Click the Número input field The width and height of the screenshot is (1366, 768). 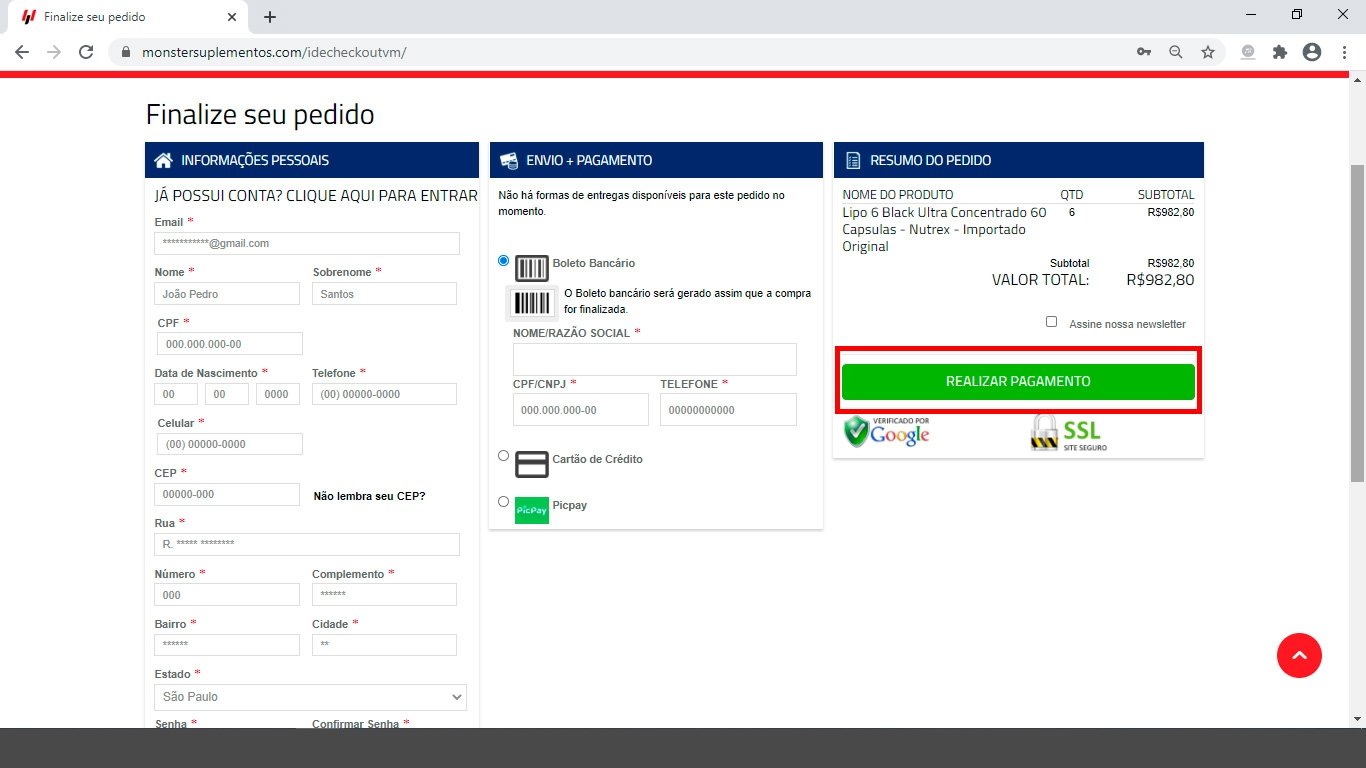click(227, 594)
